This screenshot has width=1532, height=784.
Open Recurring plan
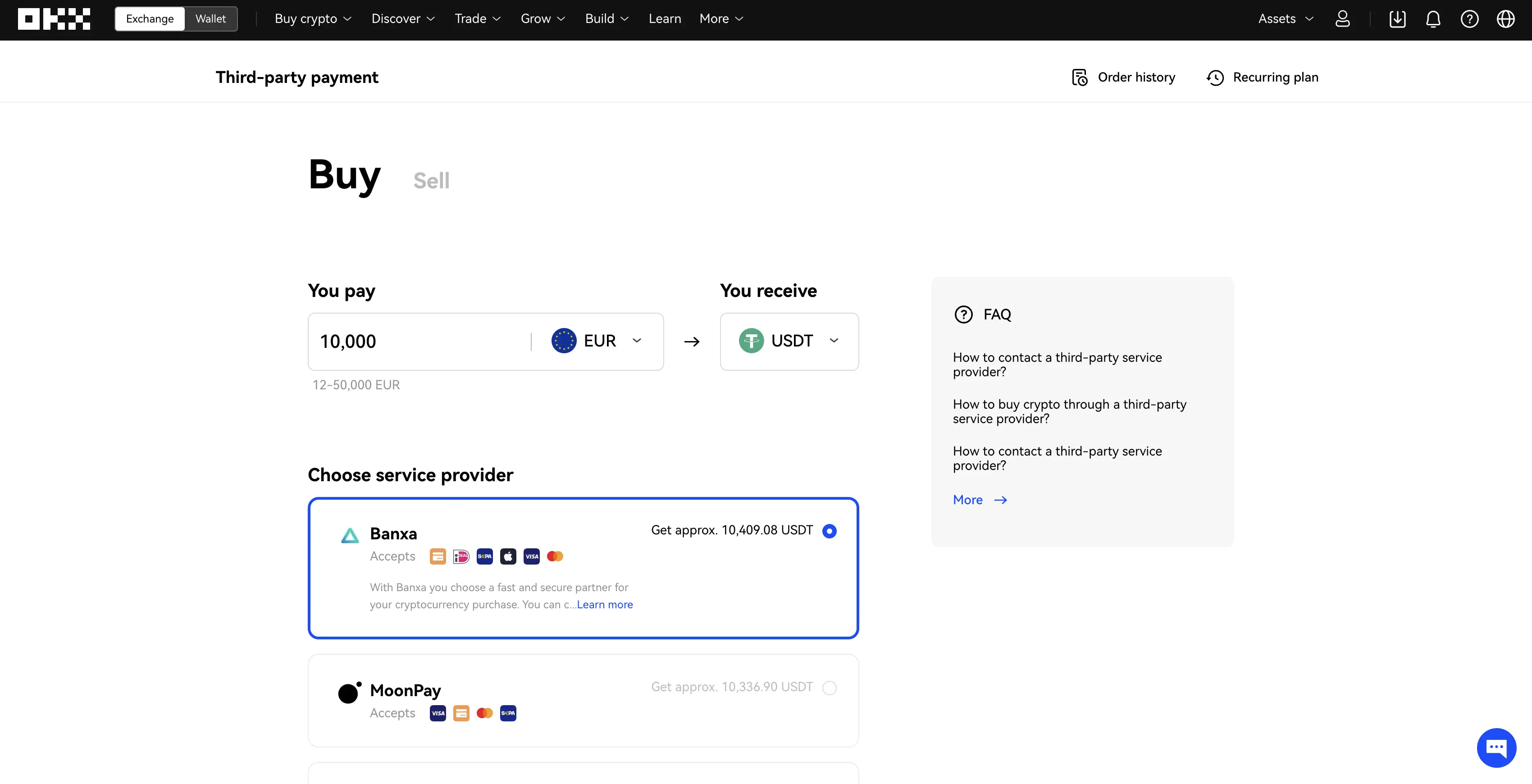point(1262,77)
